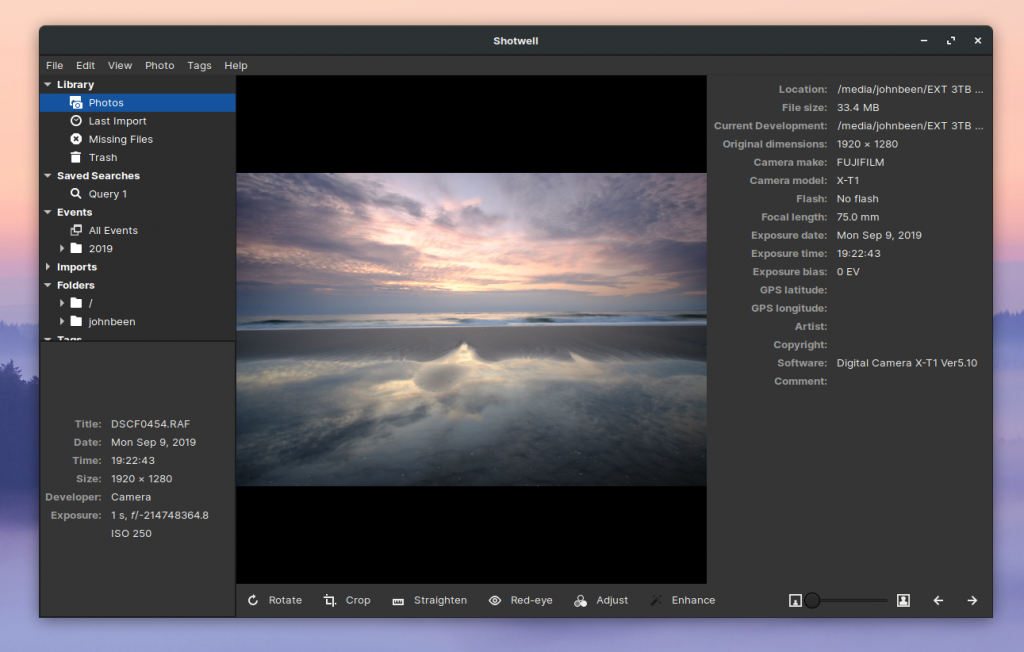The image size is (1024, 652).
Task: Click the zoom in large-photo icon
Action: 903,600
